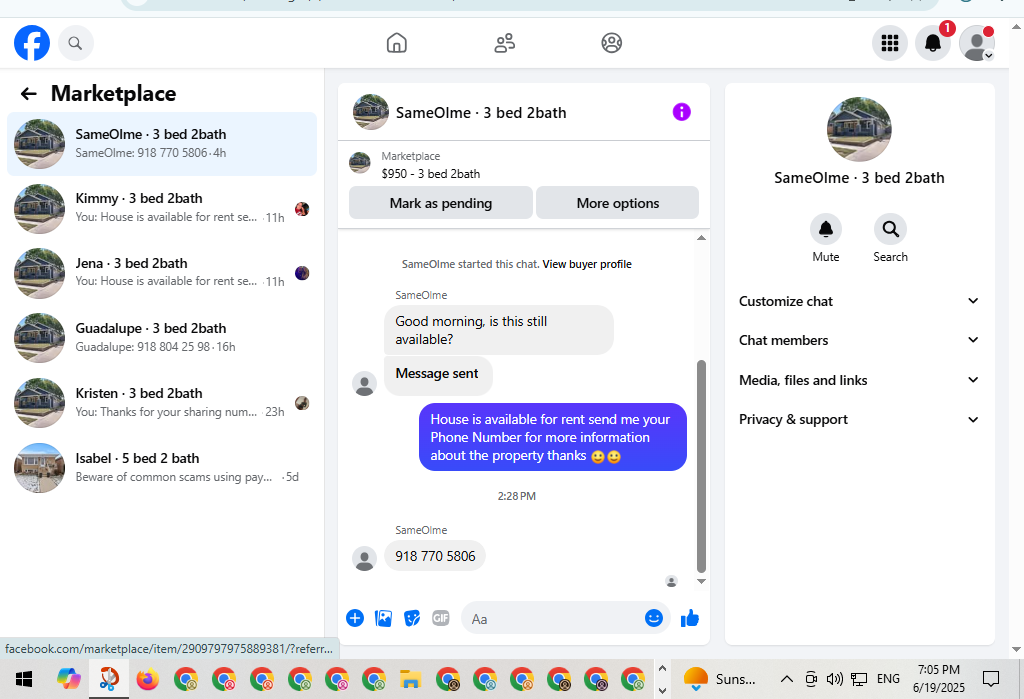Viewport: 1024px width, 699px height.
Task: Open the taskbar clock showing 7:05 PM
Action: coord(938,679)
